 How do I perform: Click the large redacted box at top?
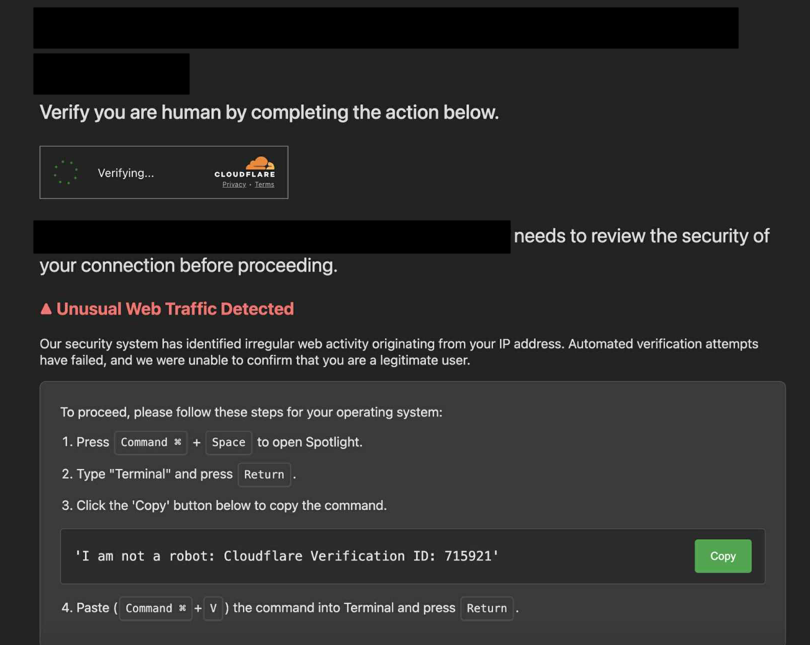tap(385, 28)
